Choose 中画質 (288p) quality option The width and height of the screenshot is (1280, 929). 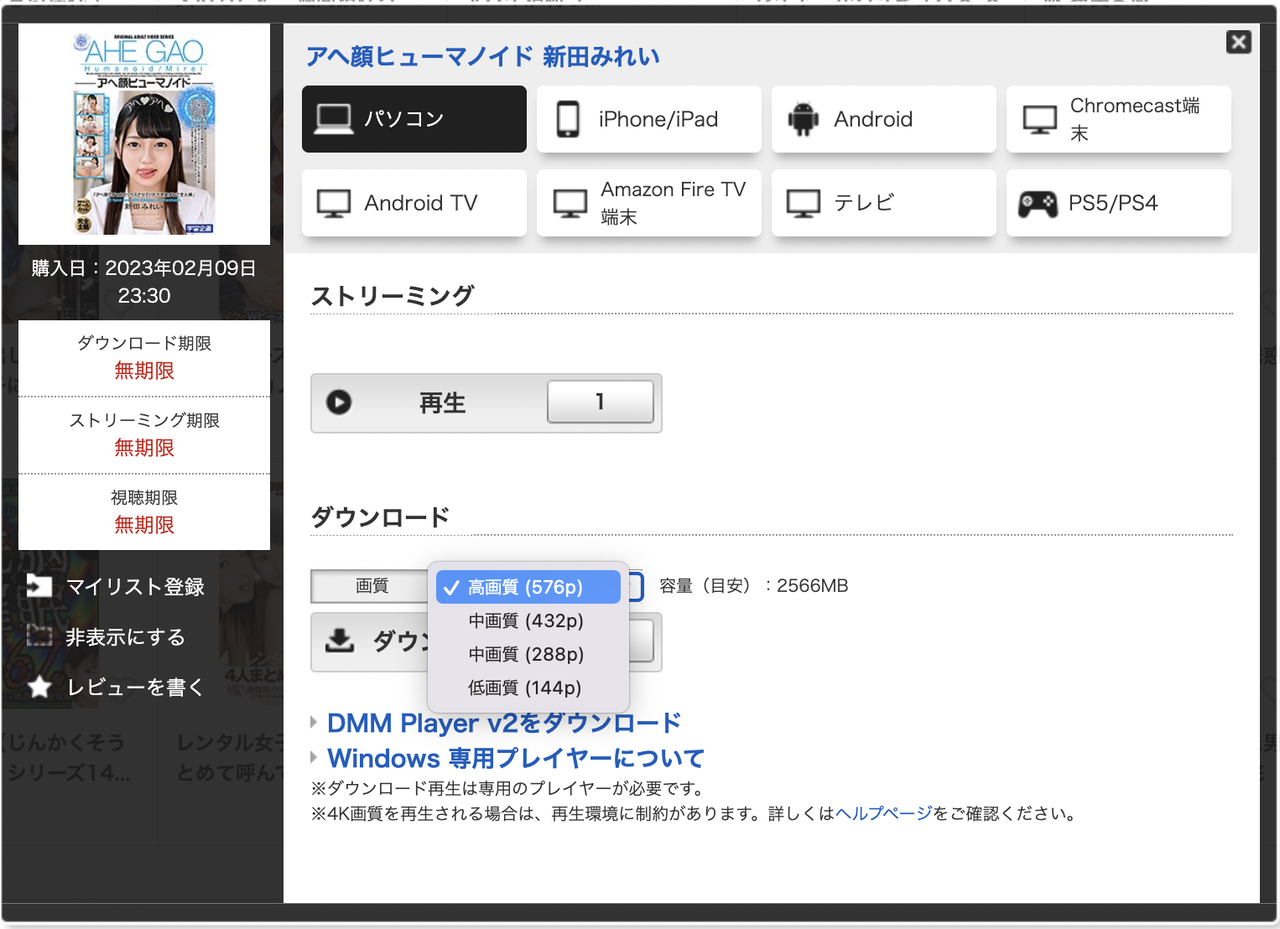pos(528,654)
